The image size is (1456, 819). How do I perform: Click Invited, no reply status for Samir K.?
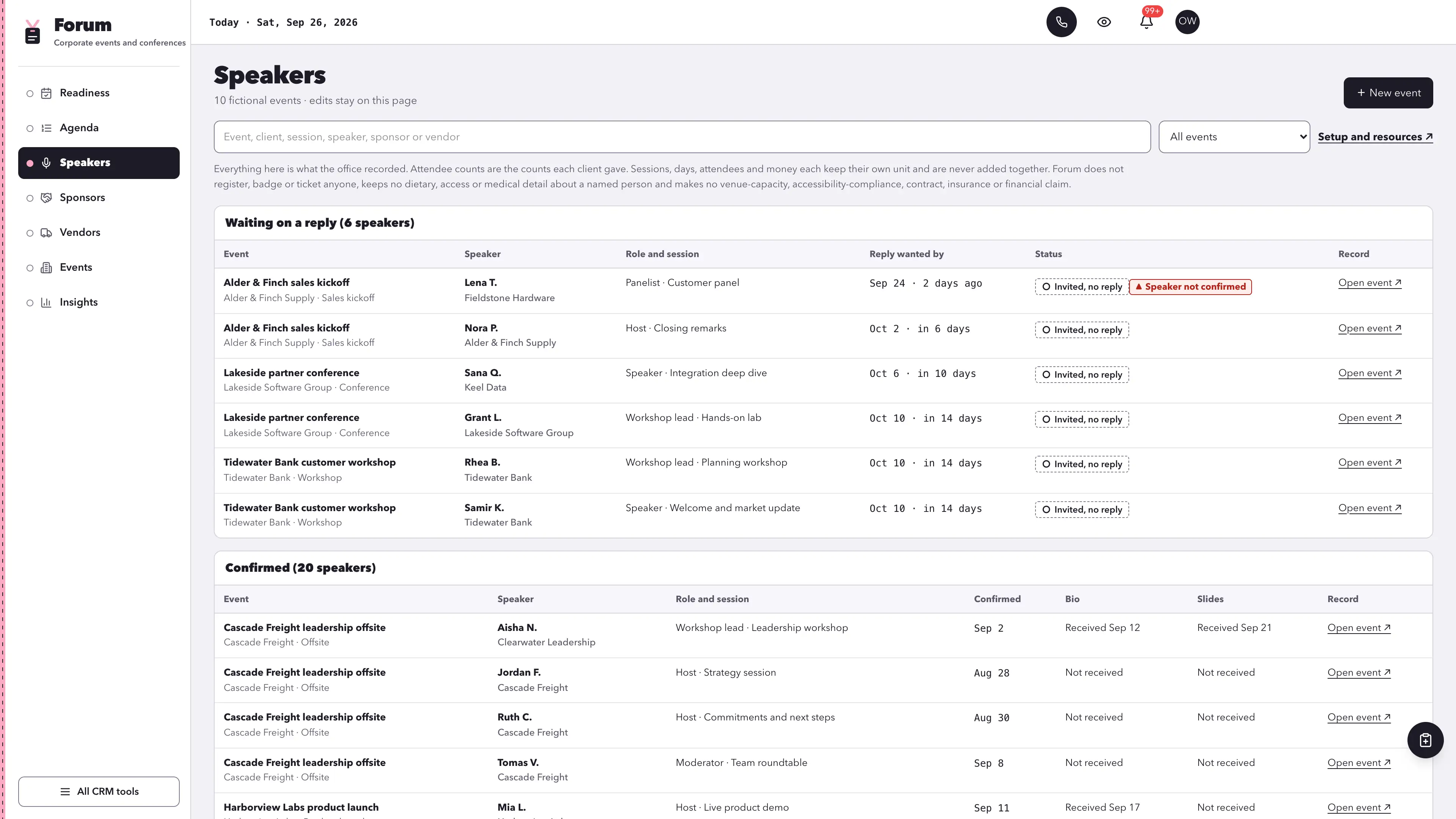pyautogui.click(x=1082, y=510)
